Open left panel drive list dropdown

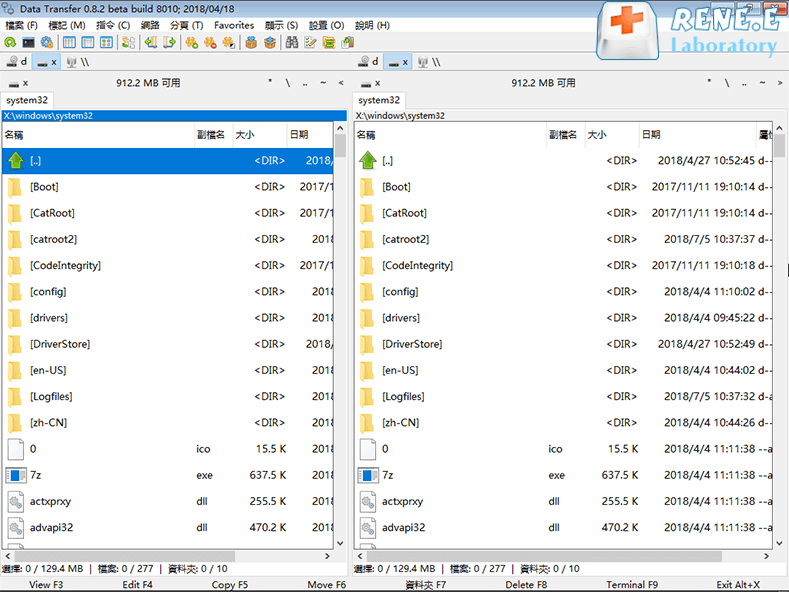click(x=19, y=83)
